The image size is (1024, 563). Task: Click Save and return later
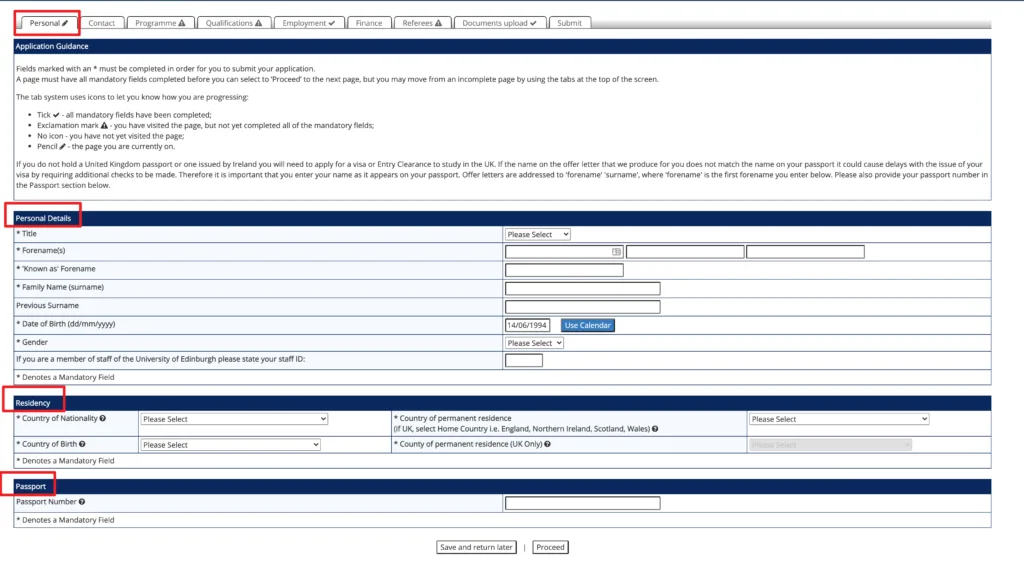coord(476,547)
